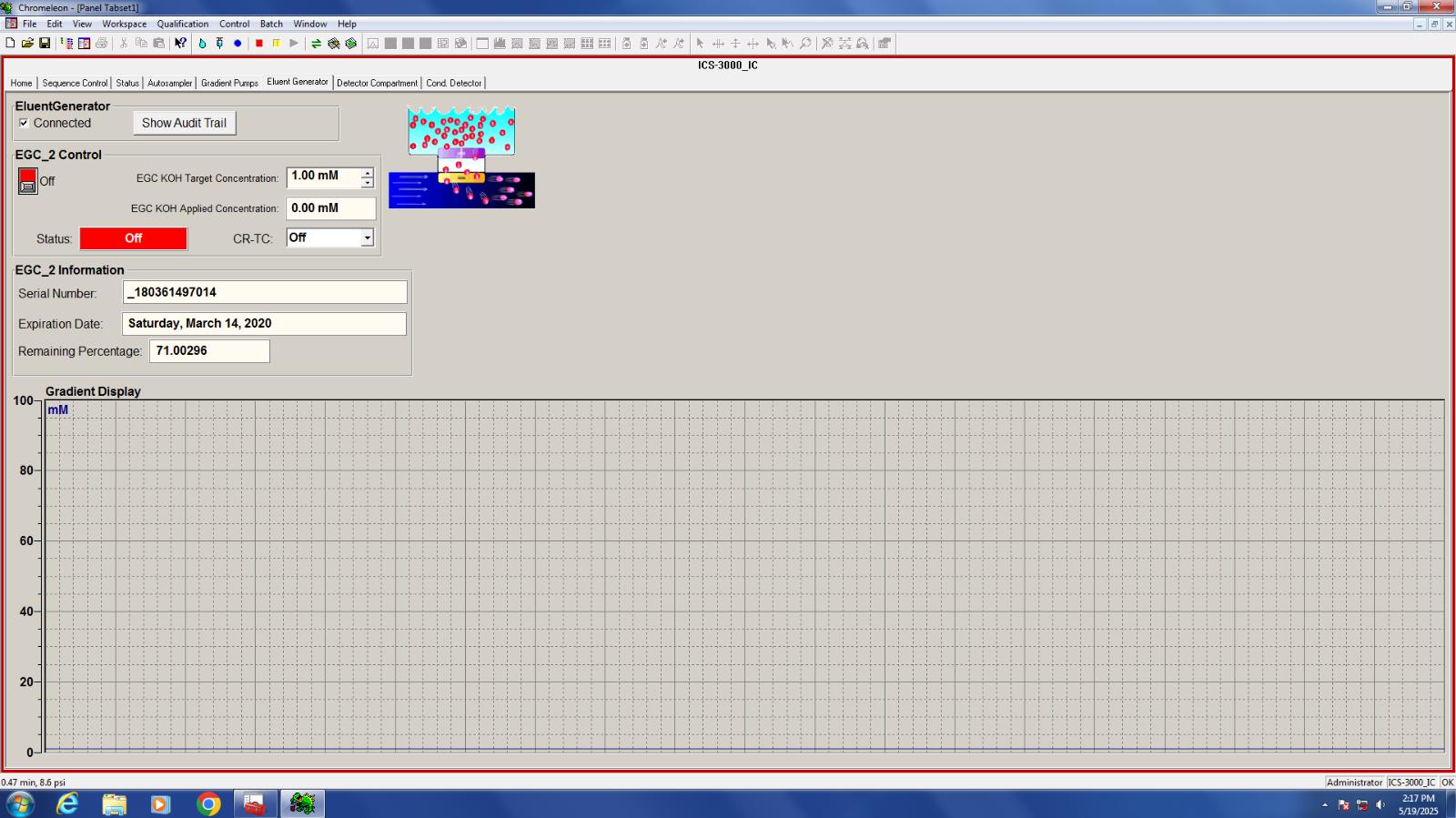The width and height of the screenshot is (1456, 818).
Task: Open file using the folder icon
Action: pos(27,44)
